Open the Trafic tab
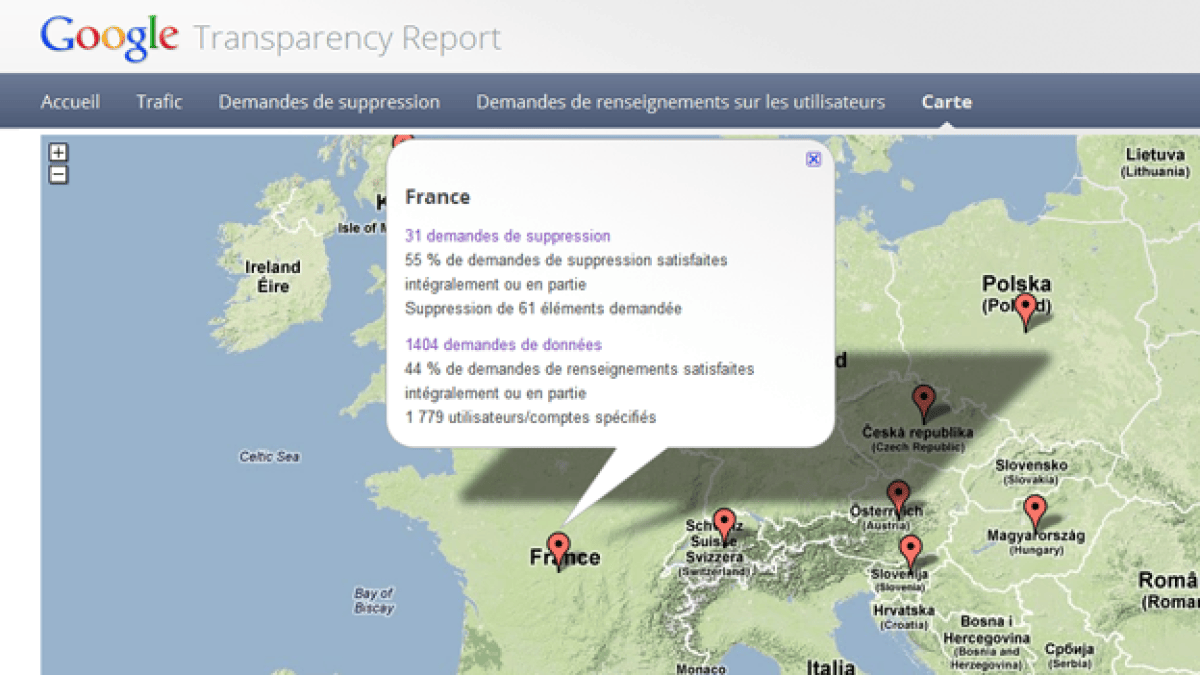This screenshot has height=675, width=1200. click(x=159, y=102)
